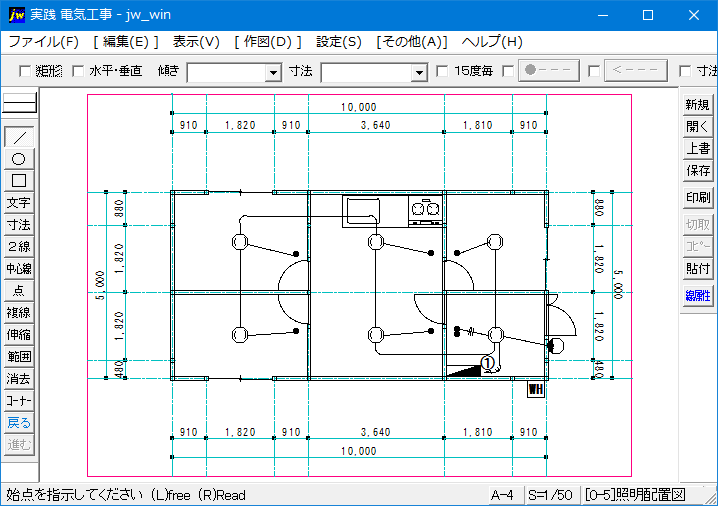Select the circle drawing tool
Screen dimensions: 718x506
click(19, 159)
